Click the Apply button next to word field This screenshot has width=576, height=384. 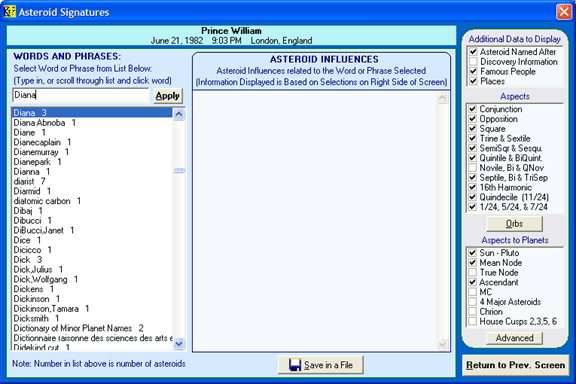[x=168, y=96]
